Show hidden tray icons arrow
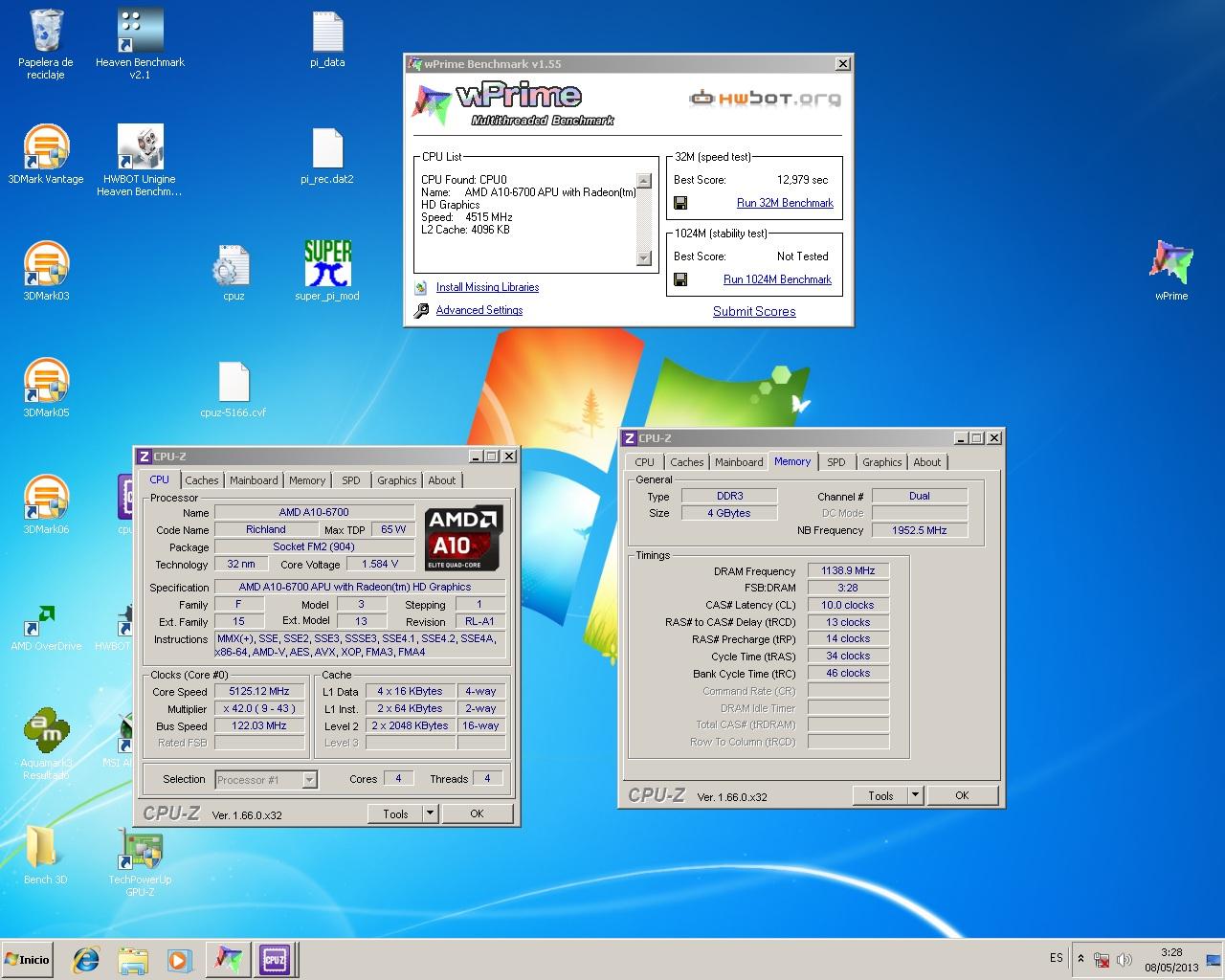 coord(1080,959)
